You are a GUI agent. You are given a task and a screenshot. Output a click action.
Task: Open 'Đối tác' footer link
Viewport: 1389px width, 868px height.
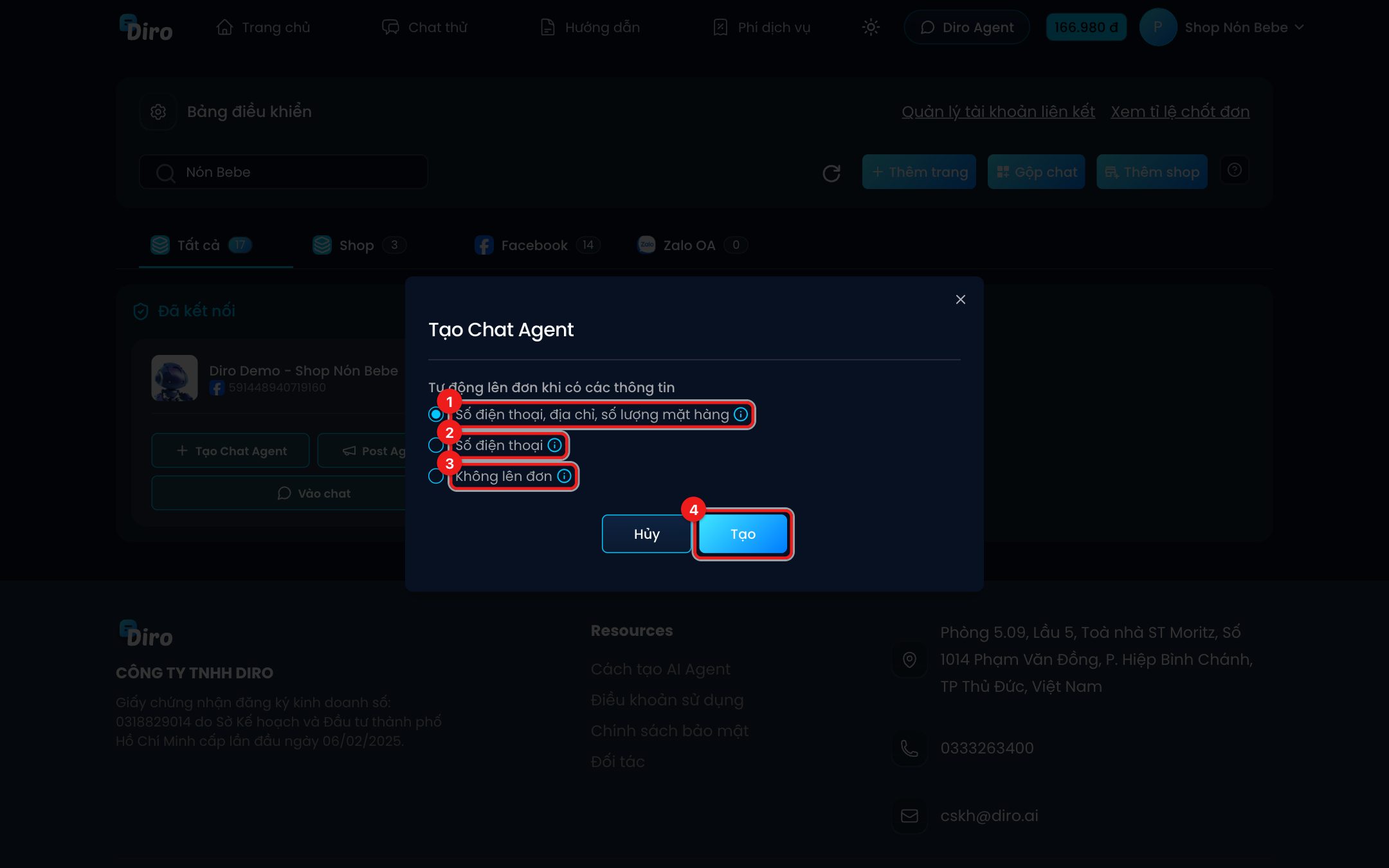pyautogui.click(x=617, y=762)
